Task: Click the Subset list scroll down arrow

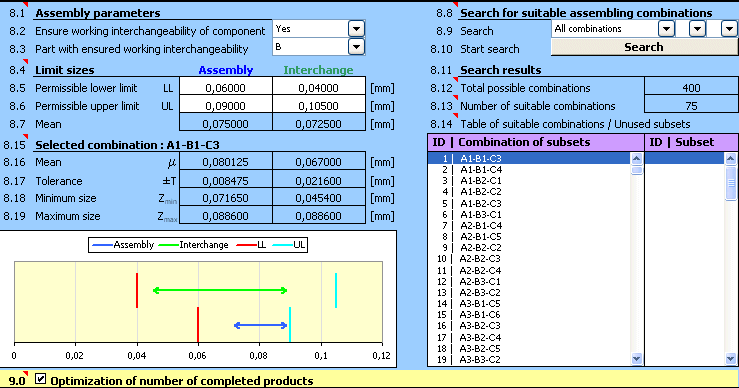Action: (x=731, y=359)
